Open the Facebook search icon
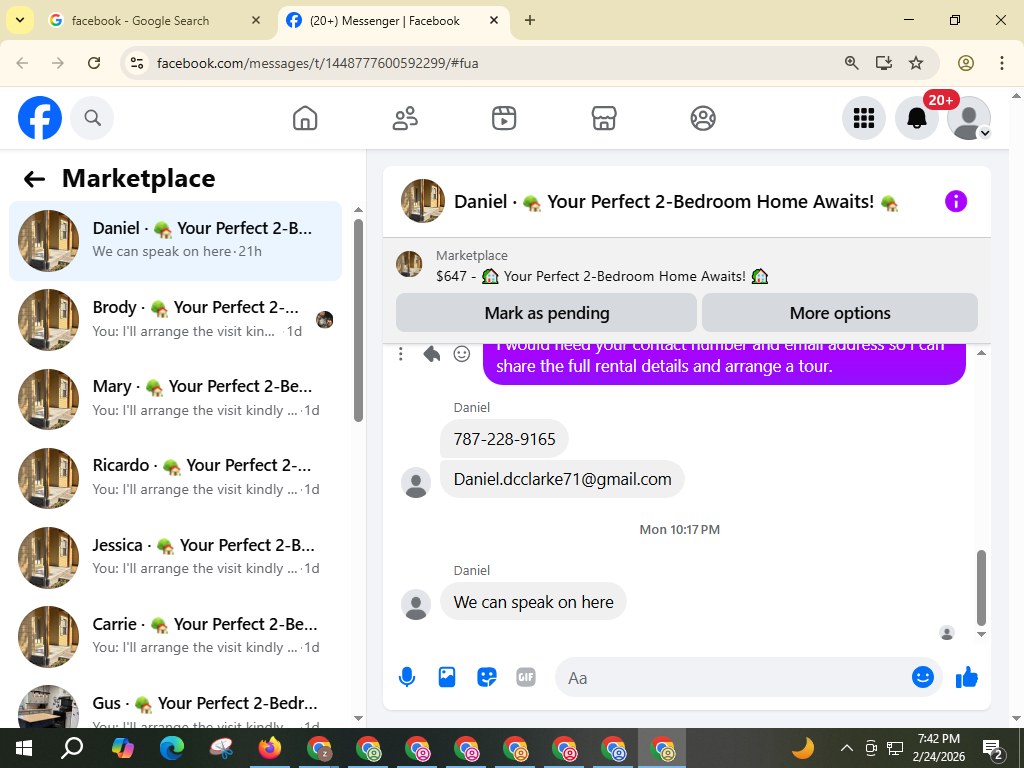1024x768 pixels. (92, 118)
